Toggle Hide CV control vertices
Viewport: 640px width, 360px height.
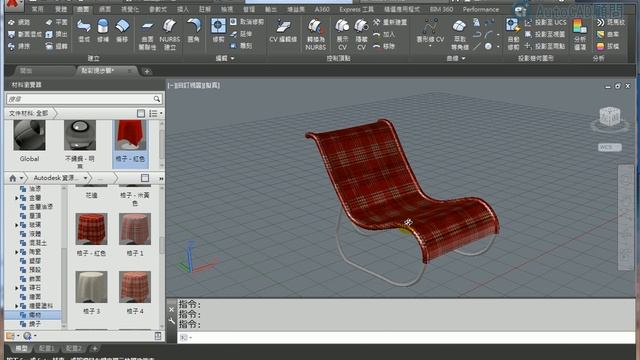pyautogui.click(x=361, y=35)
